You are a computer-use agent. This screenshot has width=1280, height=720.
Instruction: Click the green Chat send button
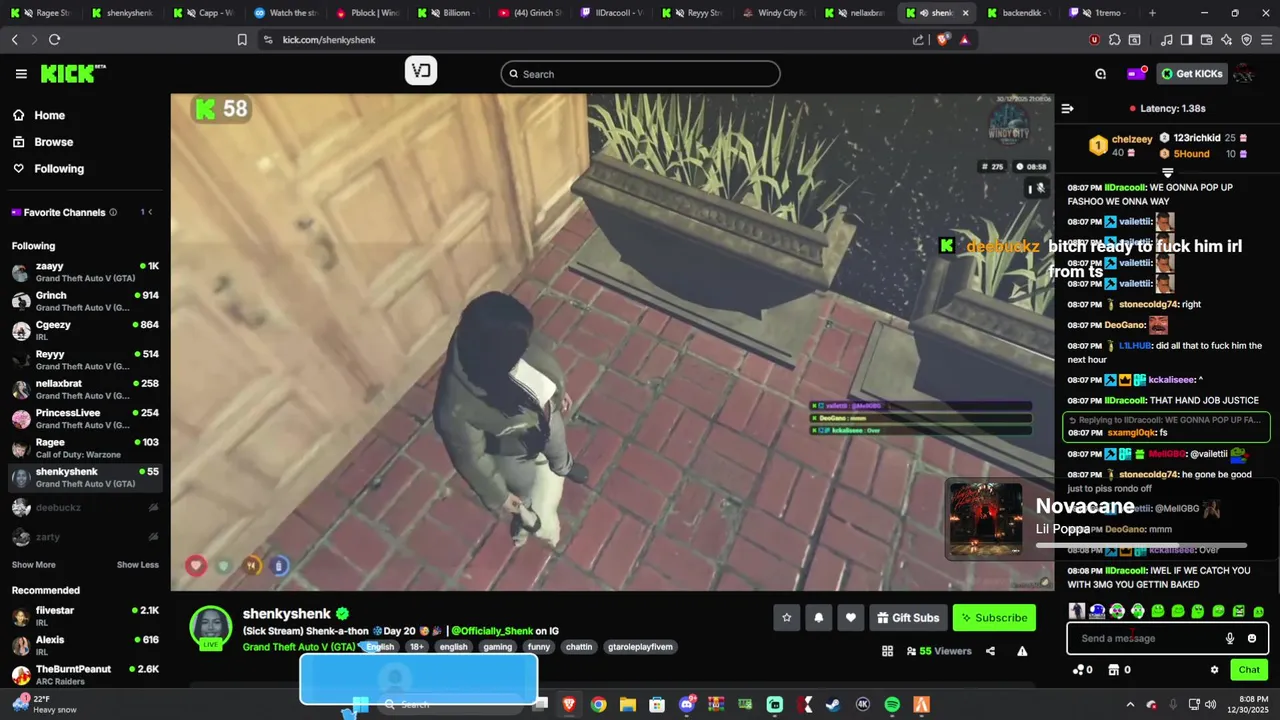(1249, 670)
